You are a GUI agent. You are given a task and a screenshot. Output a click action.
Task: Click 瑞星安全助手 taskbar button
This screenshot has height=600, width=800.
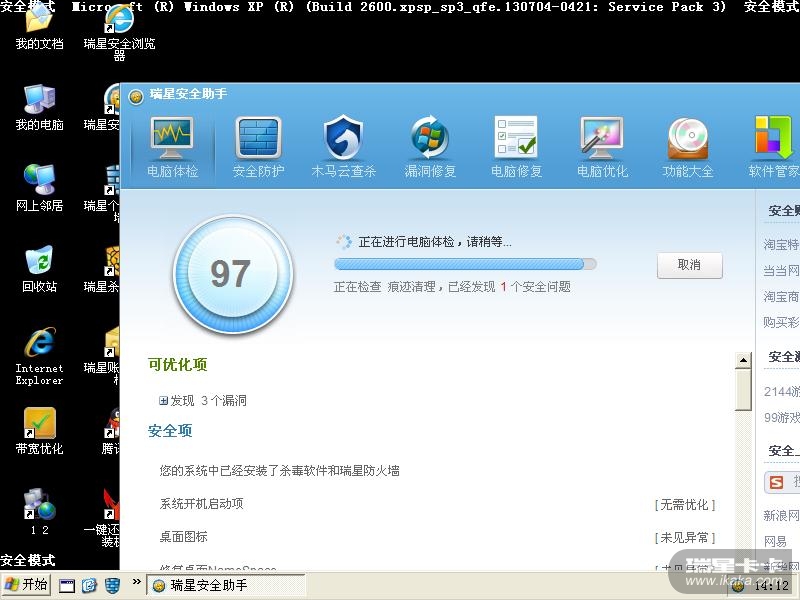(226, 585)
